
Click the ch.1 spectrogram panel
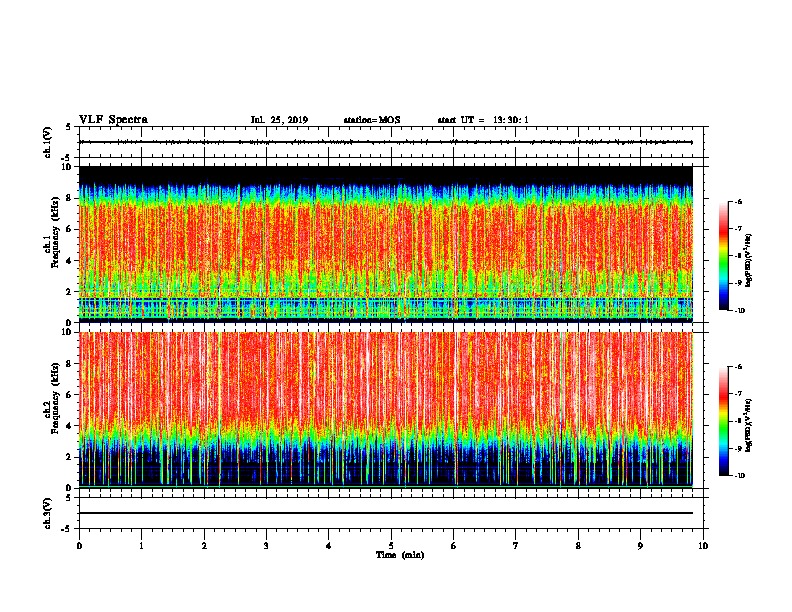pyautogui.click(x=386, y=244)
